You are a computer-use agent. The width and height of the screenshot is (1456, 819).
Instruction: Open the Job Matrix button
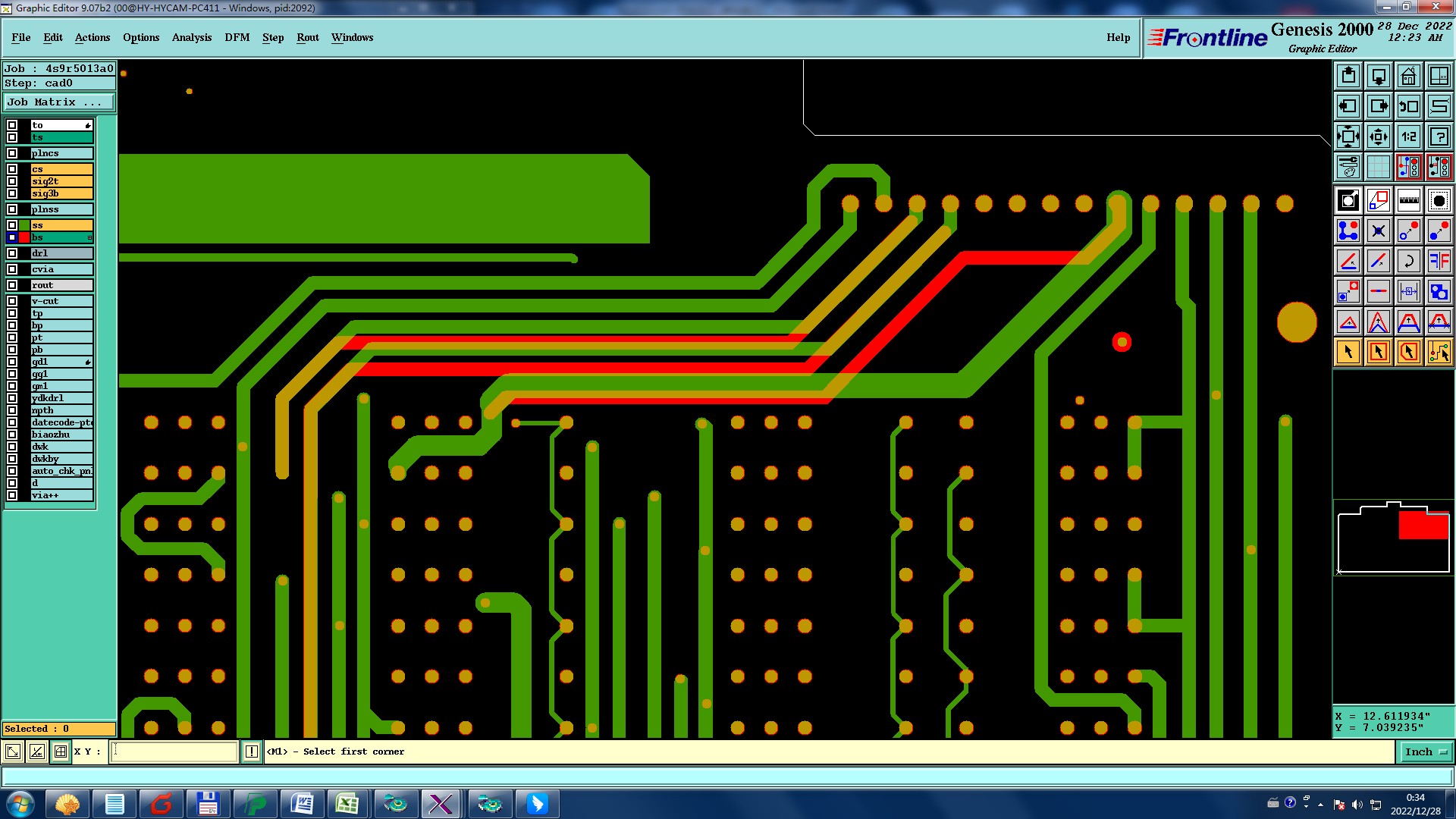coord(59,102)
